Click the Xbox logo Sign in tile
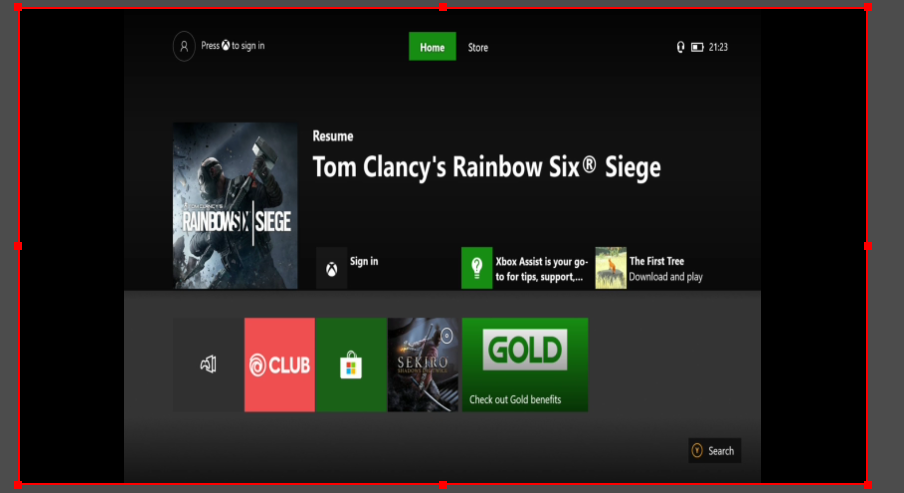This screenshot has height=493, width=904. (332, 268)
